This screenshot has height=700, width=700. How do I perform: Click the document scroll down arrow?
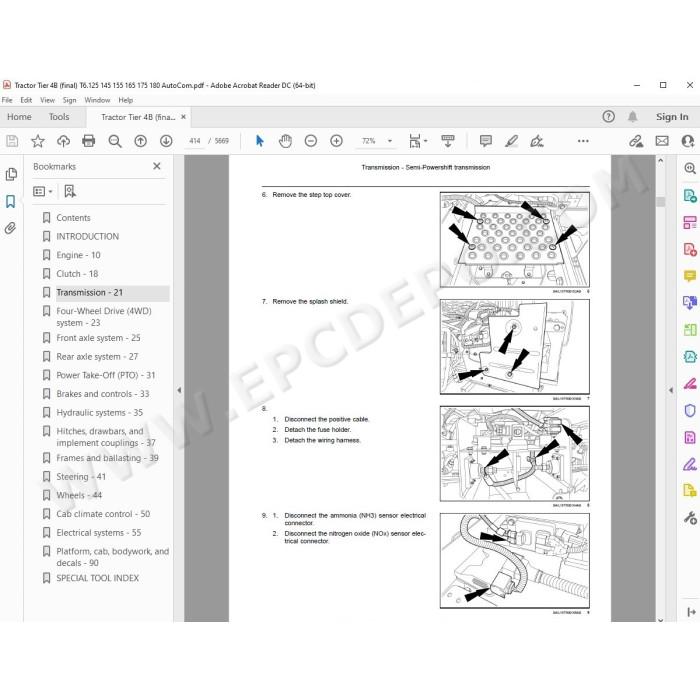[x=661, y=619]
